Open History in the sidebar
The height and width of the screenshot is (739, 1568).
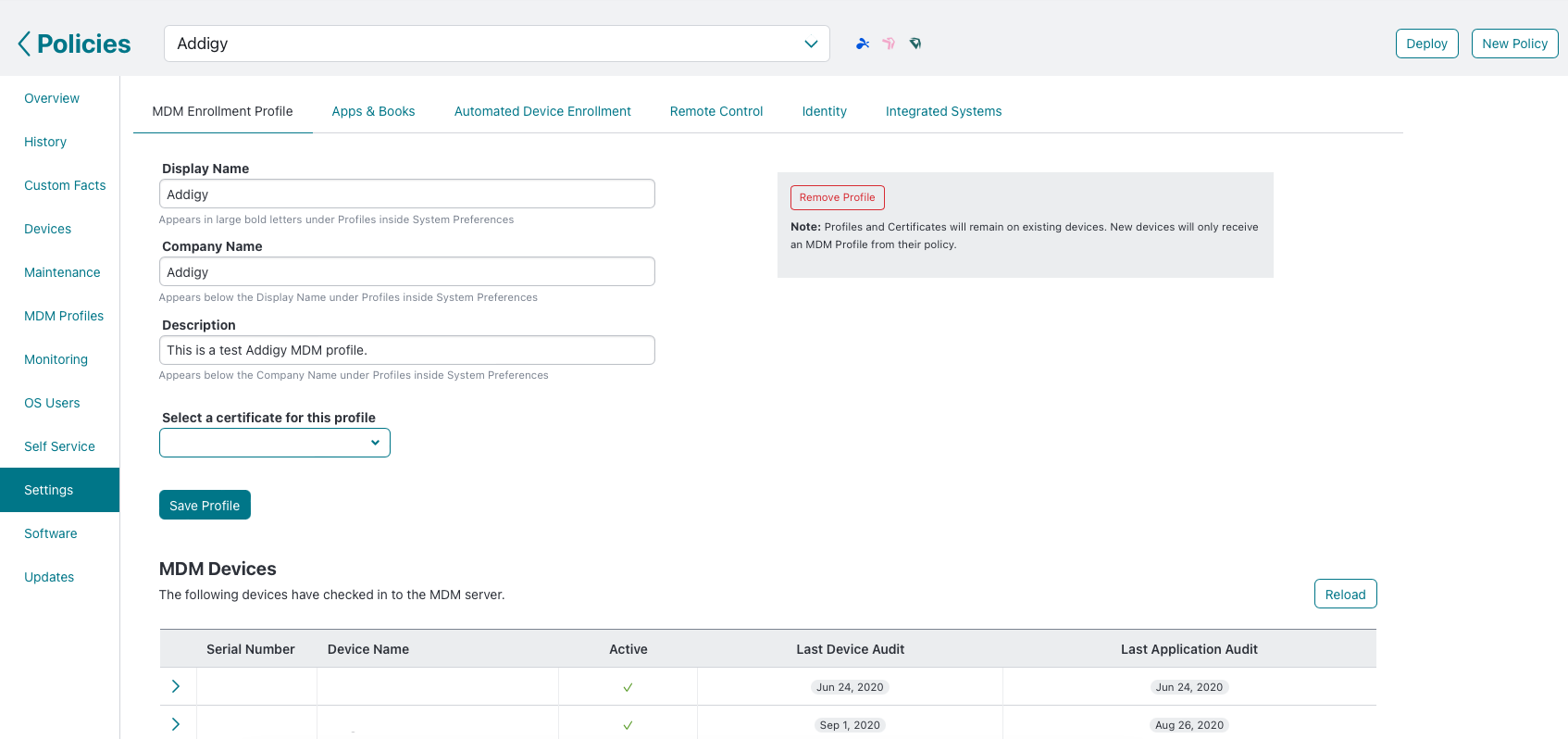(x=45, y=142)
